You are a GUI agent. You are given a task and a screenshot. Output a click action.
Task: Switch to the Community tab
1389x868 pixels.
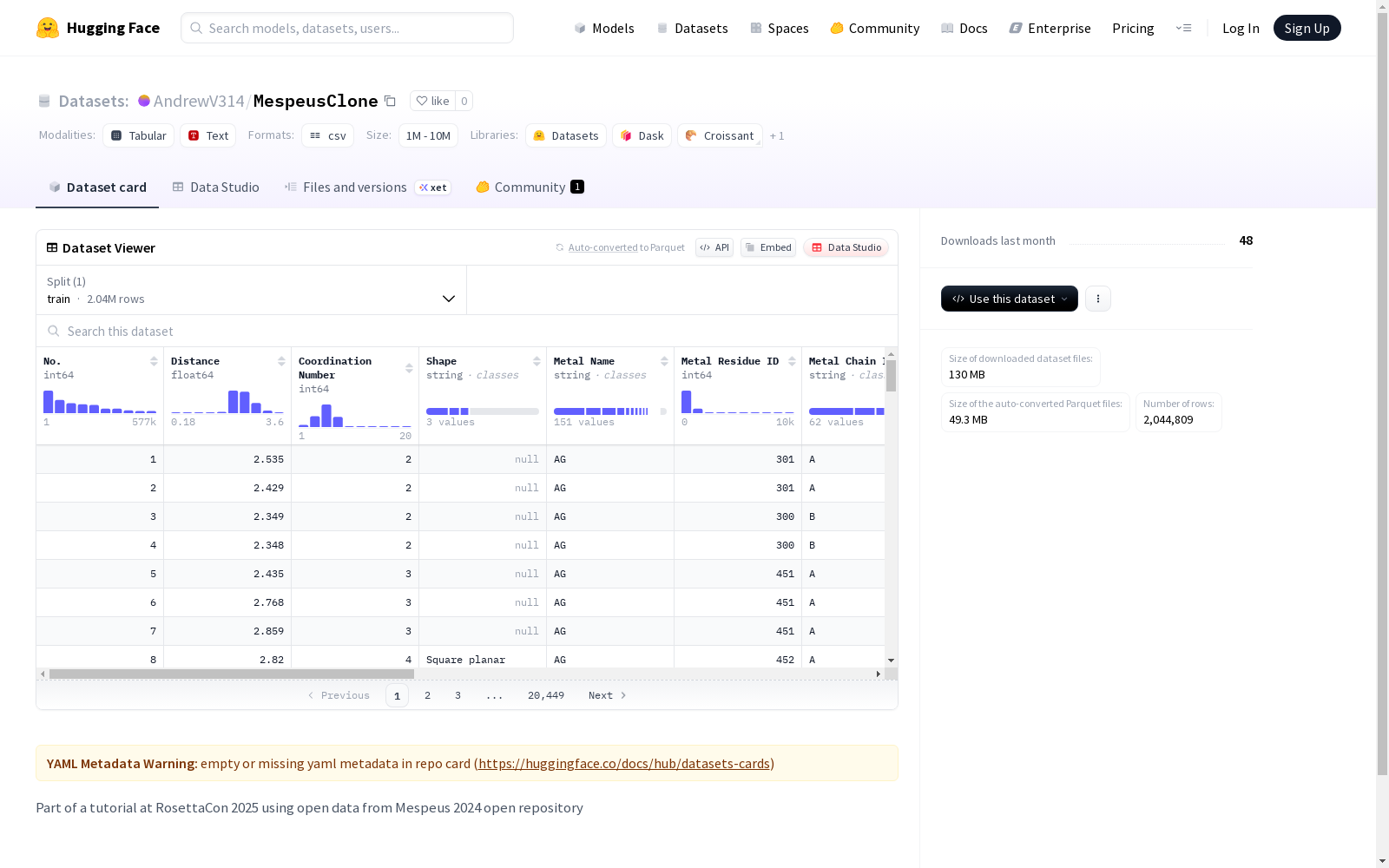(x=530, y=187)
